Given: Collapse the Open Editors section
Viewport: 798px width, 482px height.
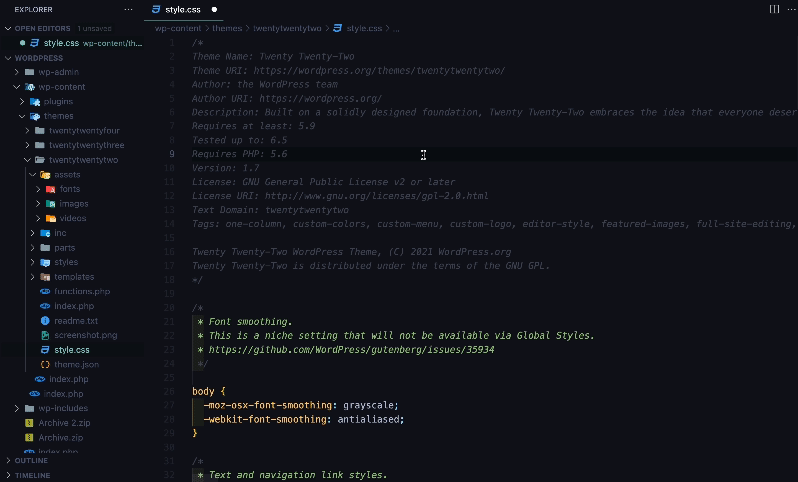Looking at the screenshot, I should [x=8, y=29].
